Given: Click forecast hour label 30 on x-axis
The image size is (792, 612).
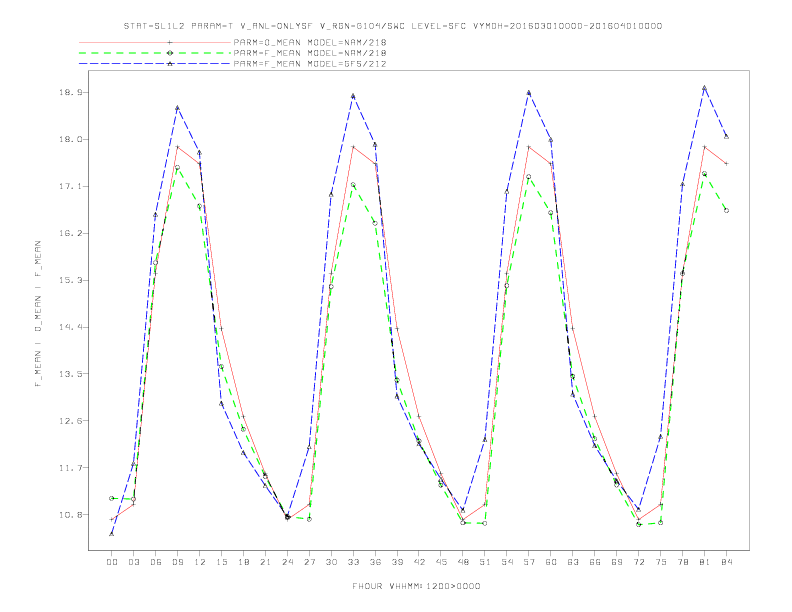Looking at the screenshot, I should pyautogui.click(x=331, y=562).
